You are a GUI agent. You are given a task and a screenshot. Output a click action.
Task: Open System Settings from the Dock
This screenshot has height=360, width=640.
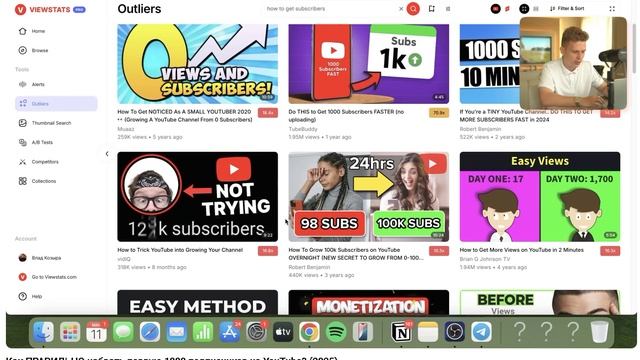256,331
